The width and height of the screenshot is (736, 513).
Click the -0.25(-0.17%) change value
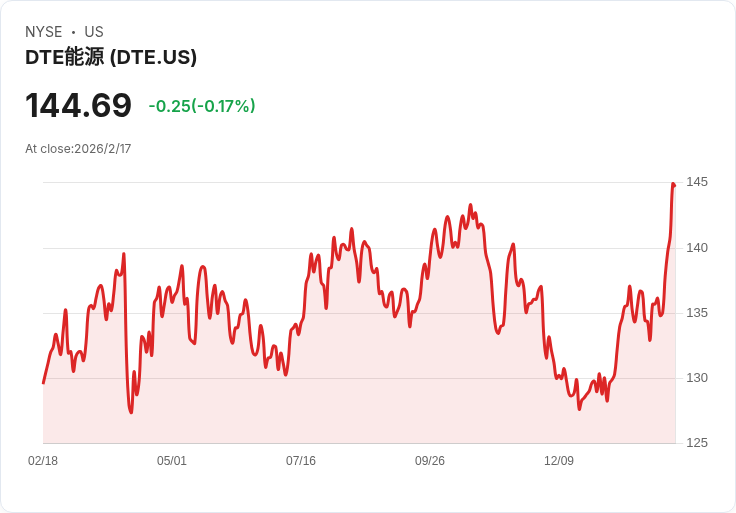[202, 106]
